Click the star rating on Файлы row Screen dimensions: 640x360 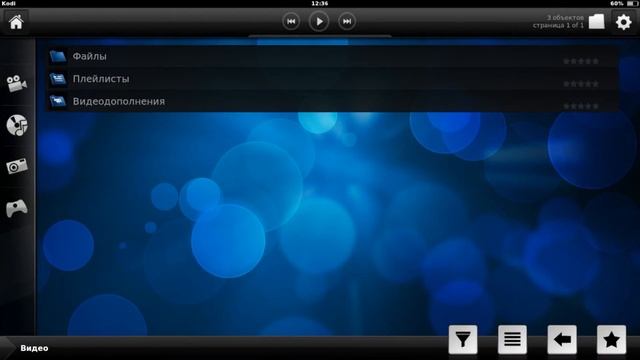point(581,61)
